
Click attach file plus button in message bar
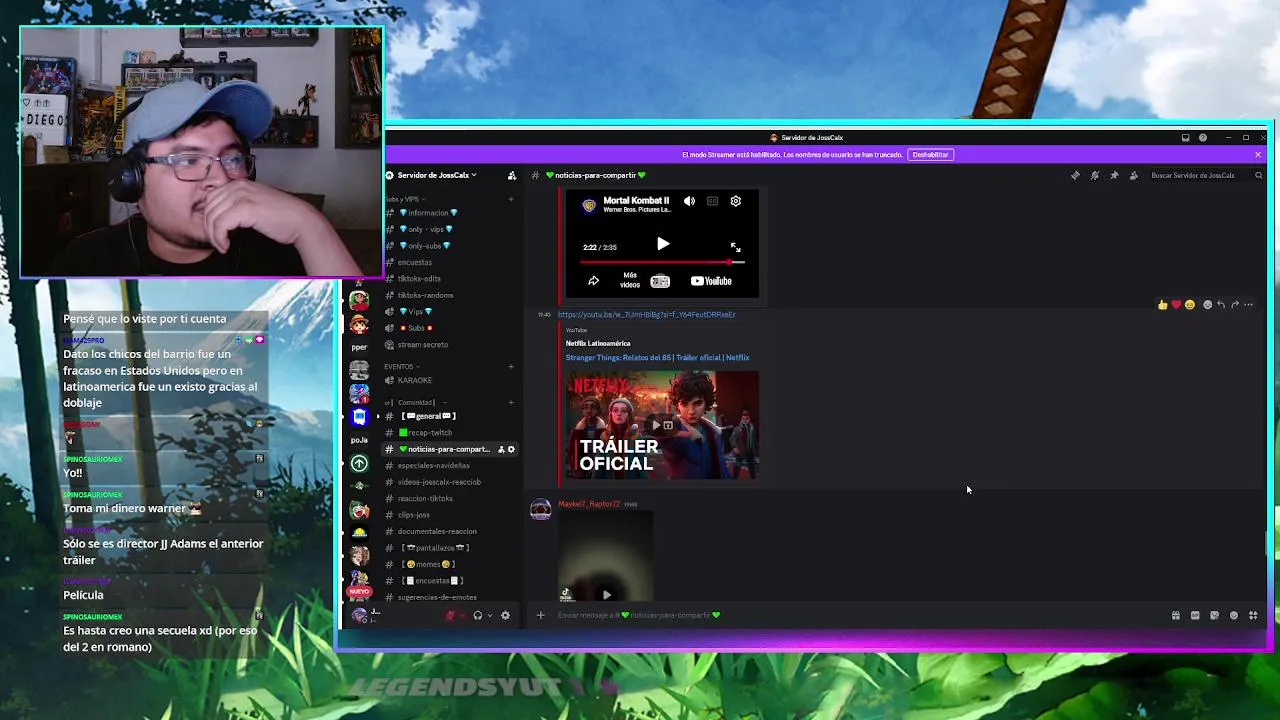540,615
